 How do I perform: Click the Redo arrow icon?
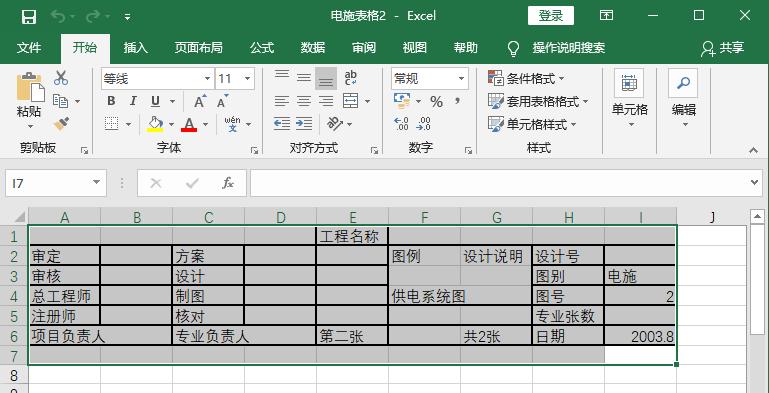92,17
